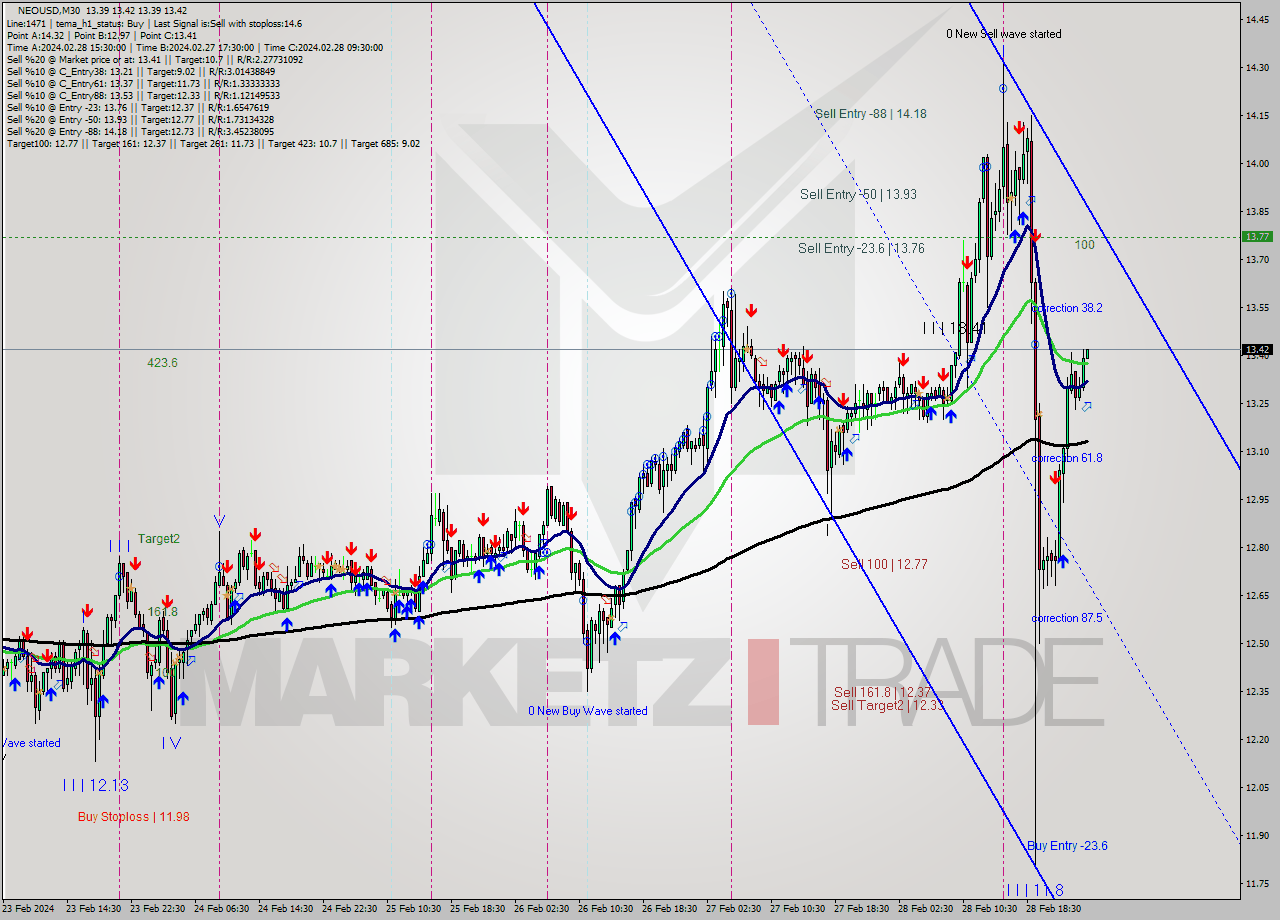Select the 'Buy Stoploss | 11.98' label
This screenshot has height=920, width=1280.
coord(134,817)
